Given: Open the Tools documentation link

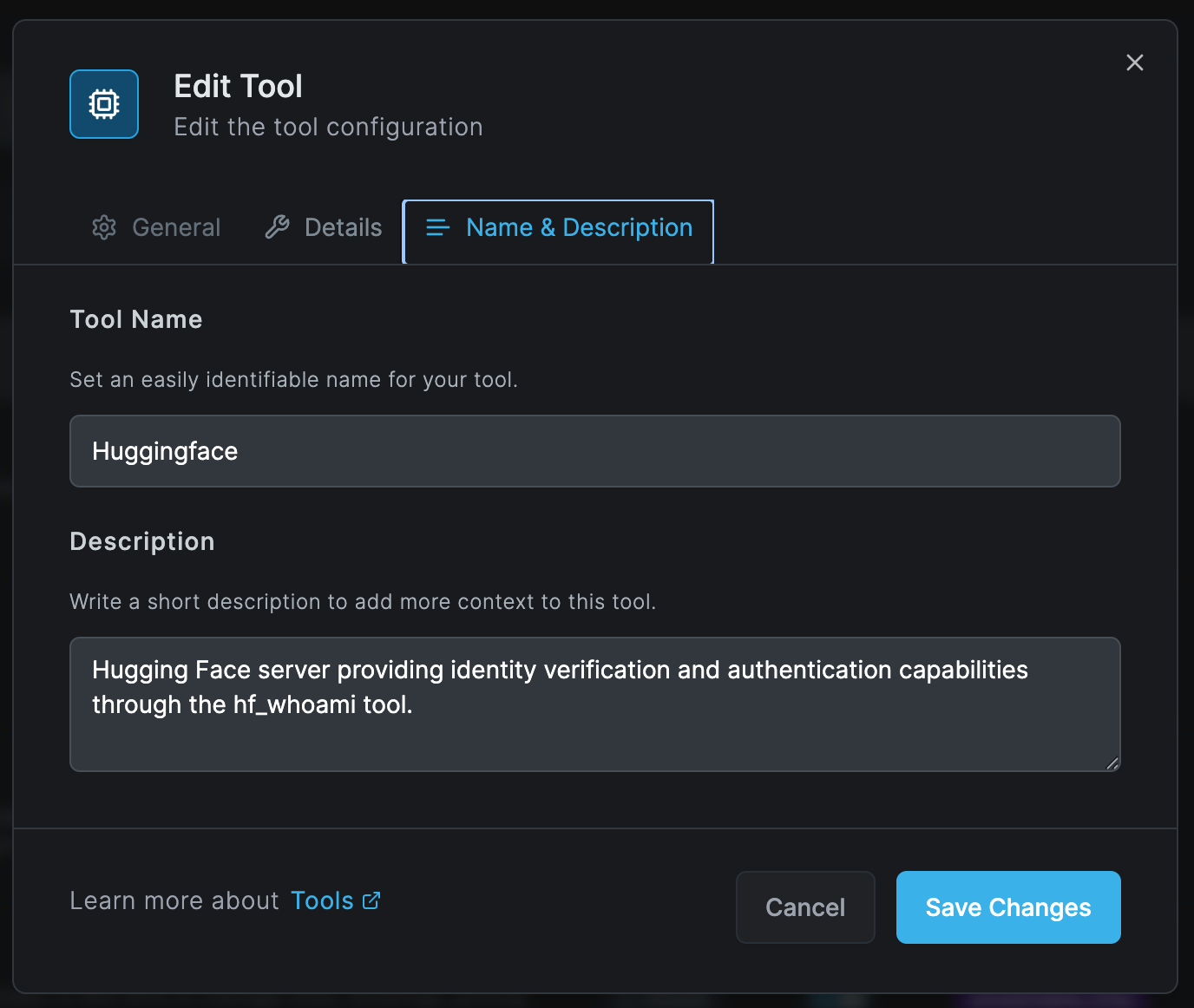Looking at the screenshot, I should [x=323, y=900].
